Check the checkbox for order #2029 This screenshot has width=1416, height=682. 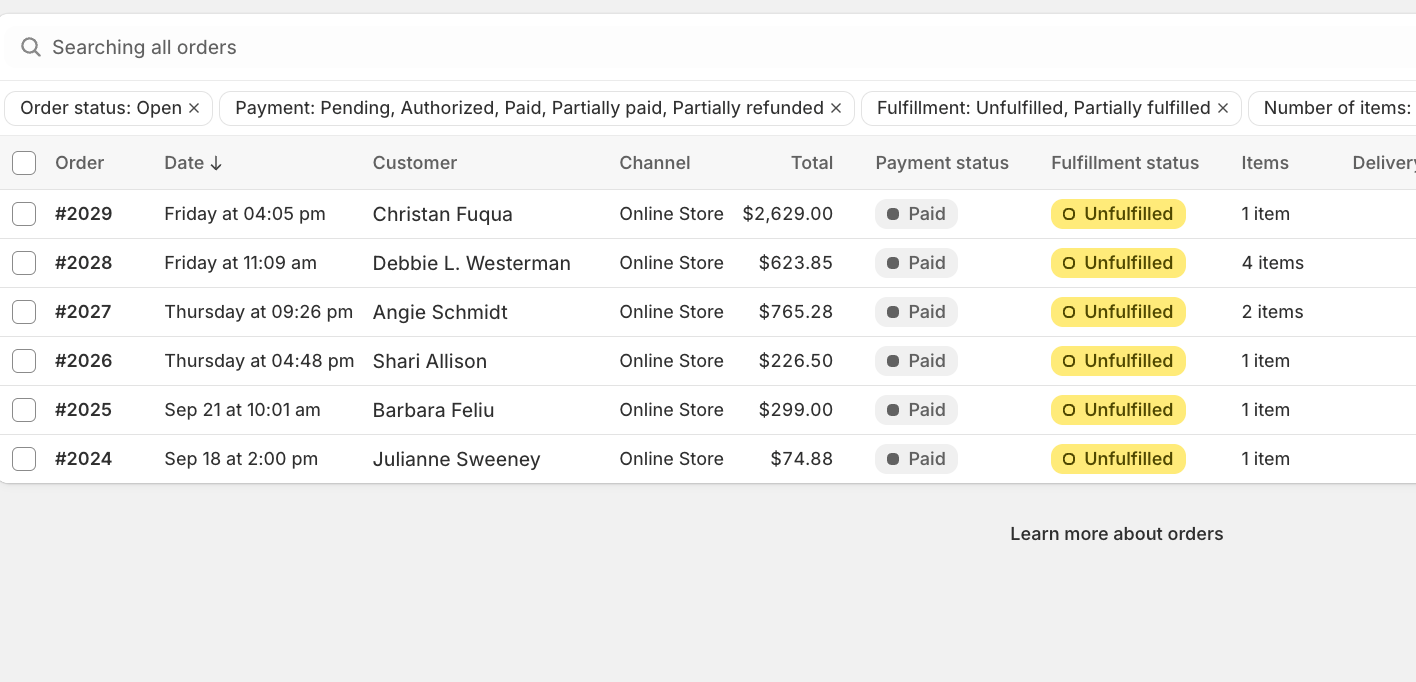click(24, 213)
